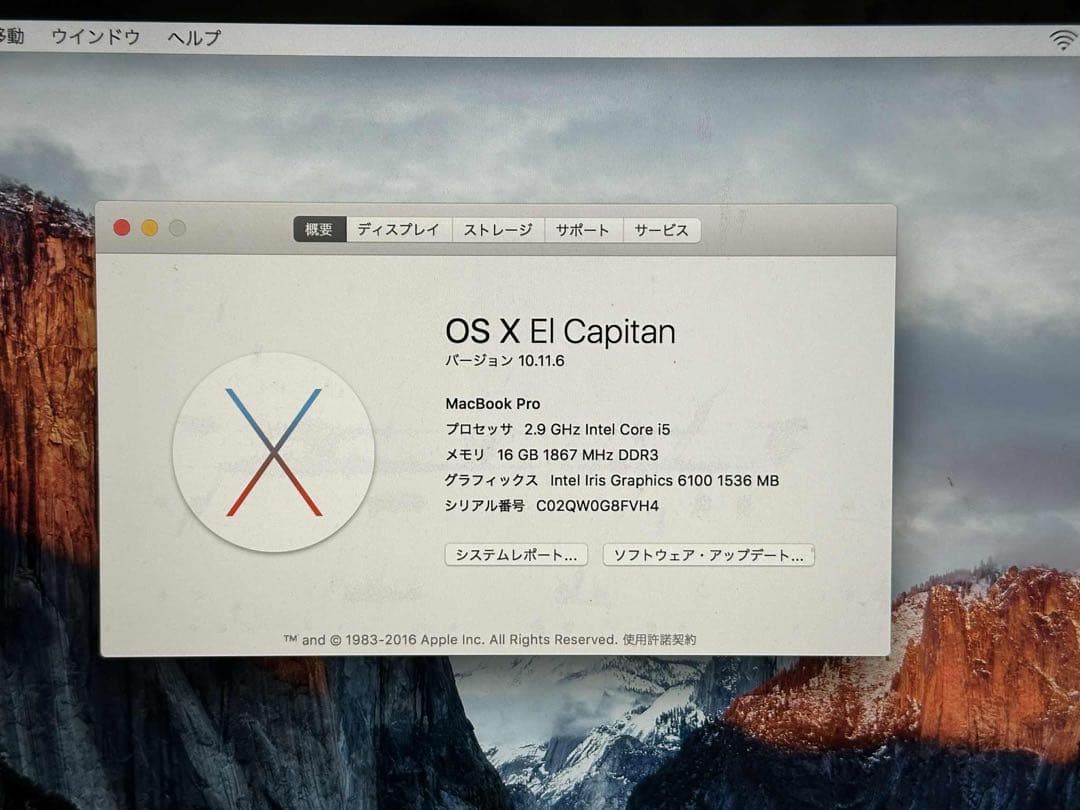1080x810 pixels.
Task: Click the yellow minimize button
Action: point(148,227)
